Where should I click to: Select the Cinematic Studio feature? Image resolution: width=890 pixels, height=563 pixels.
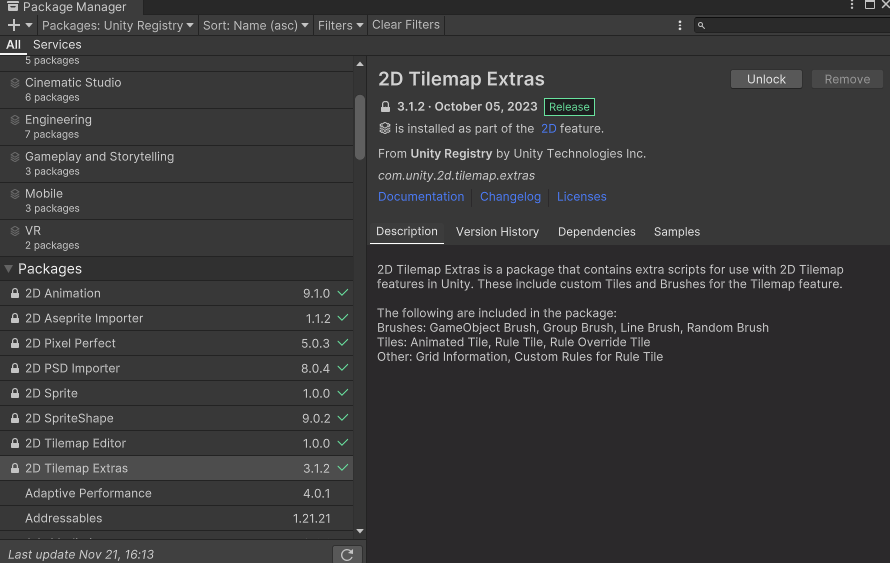point(177,90)
